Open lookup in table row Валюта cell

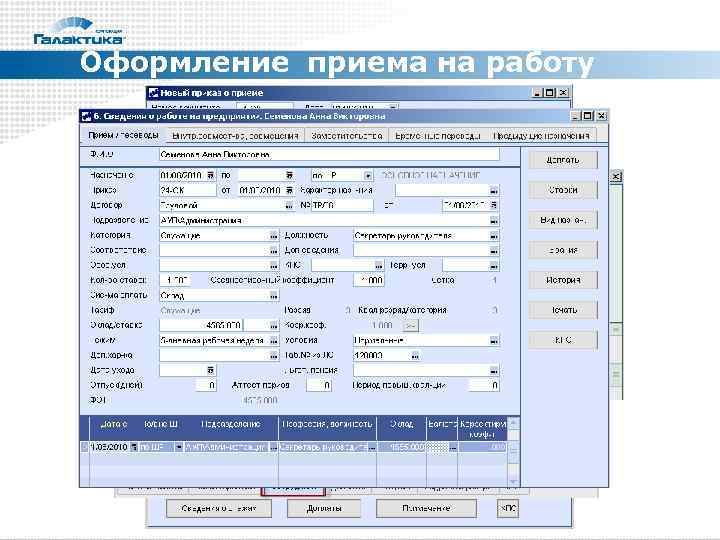click(453, 447)
